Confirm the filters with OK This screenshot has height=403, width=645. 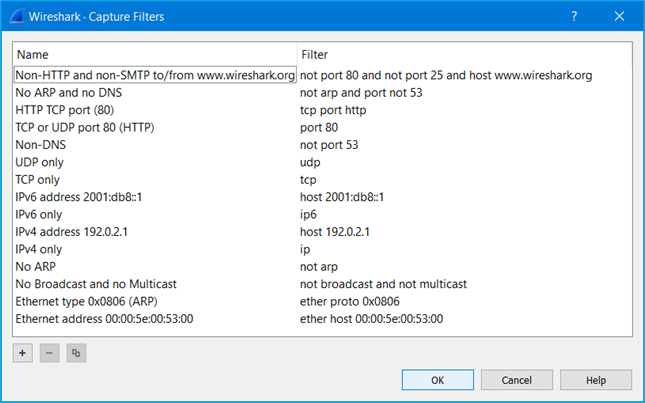pos(438,380)
